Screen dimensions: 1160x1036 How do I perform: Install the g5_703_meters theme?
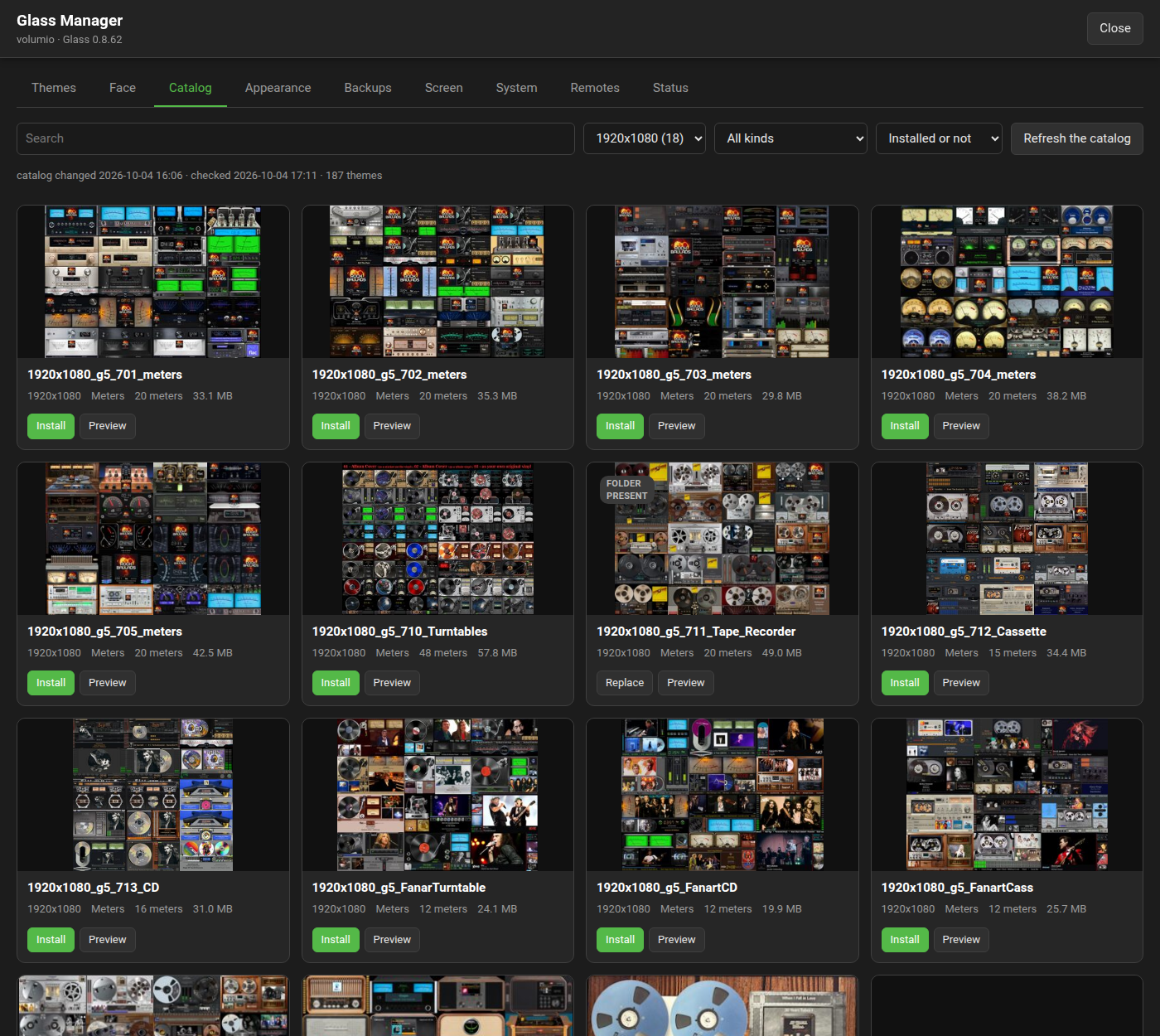pos(620,426)
